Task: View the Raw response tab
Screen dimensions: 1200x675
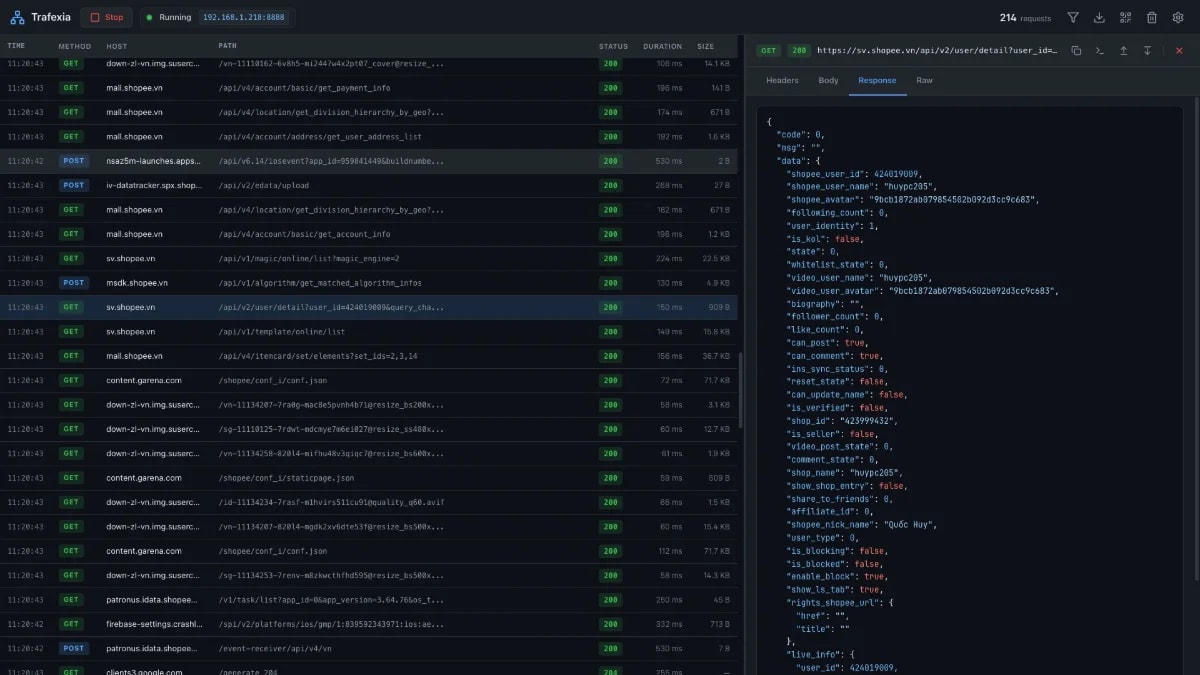Action: coord(924,80)
